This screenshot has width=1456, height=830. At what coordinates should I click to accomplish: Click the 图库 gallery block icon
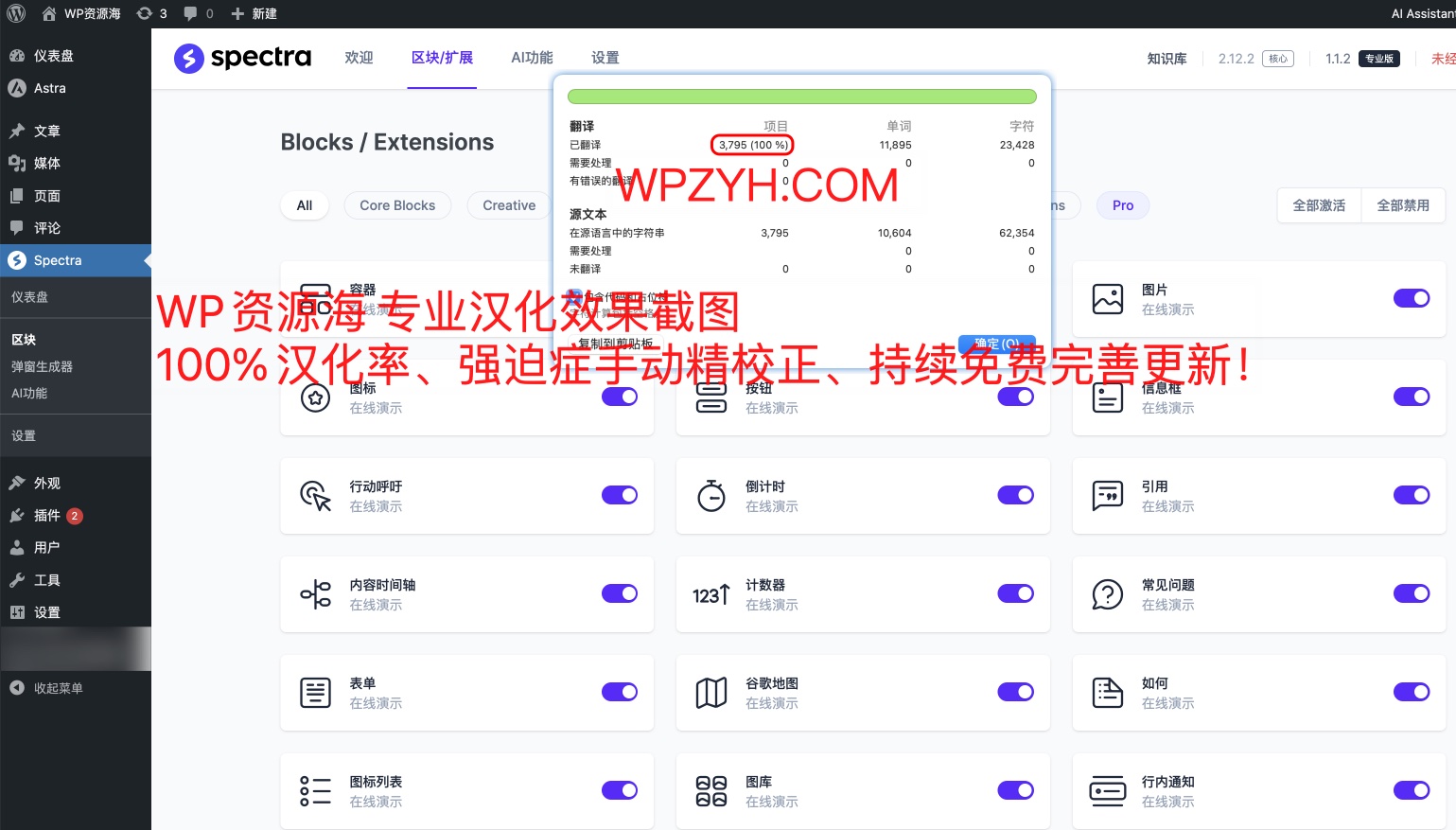coord(711,791)
